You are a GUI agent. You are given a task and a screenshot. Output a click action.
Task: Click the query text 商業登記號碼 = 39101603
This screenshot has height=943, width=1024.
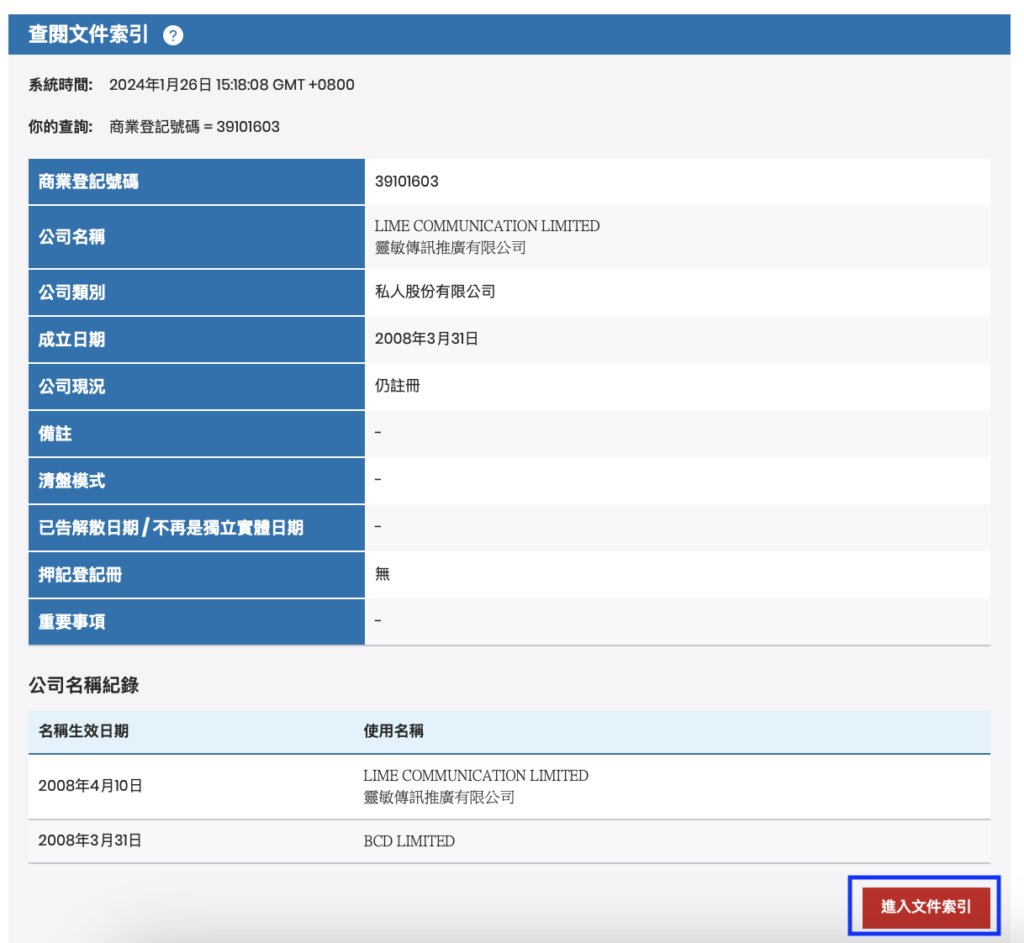(194, 127)
